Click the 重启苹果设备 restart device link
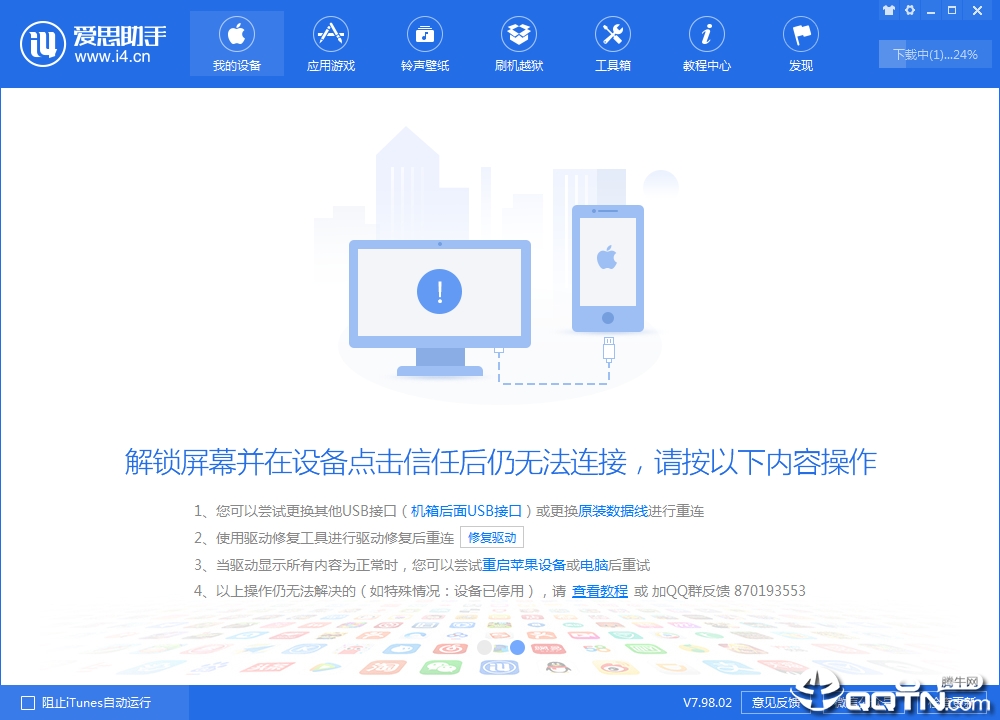 point(524,565)
